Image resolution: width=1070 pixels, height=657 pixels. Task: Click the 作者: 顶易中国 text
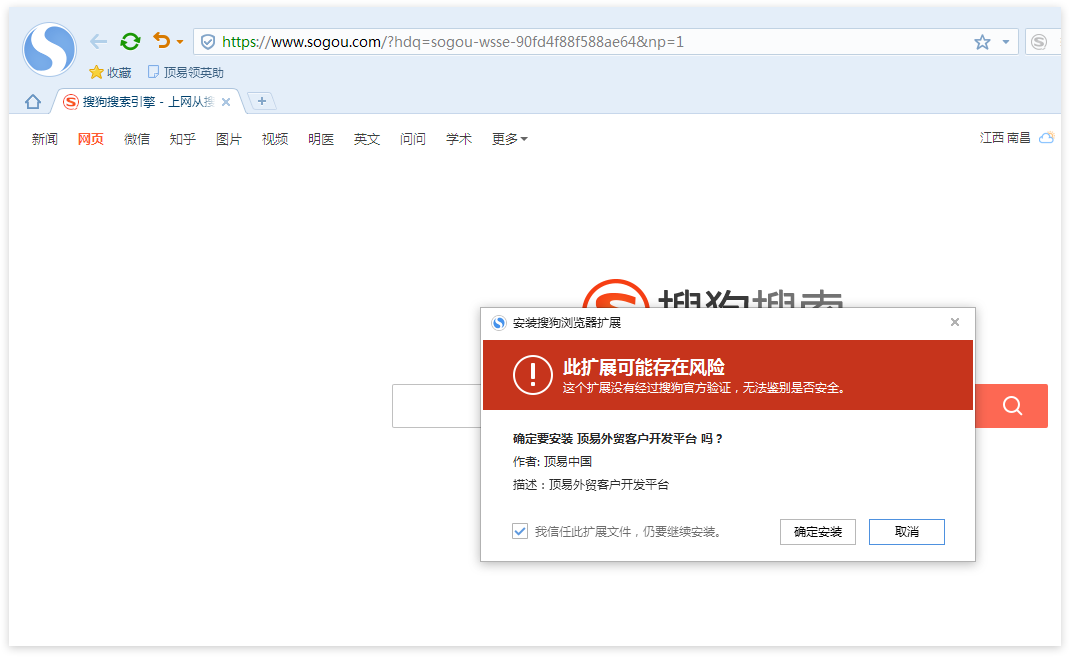click(552, 462)
